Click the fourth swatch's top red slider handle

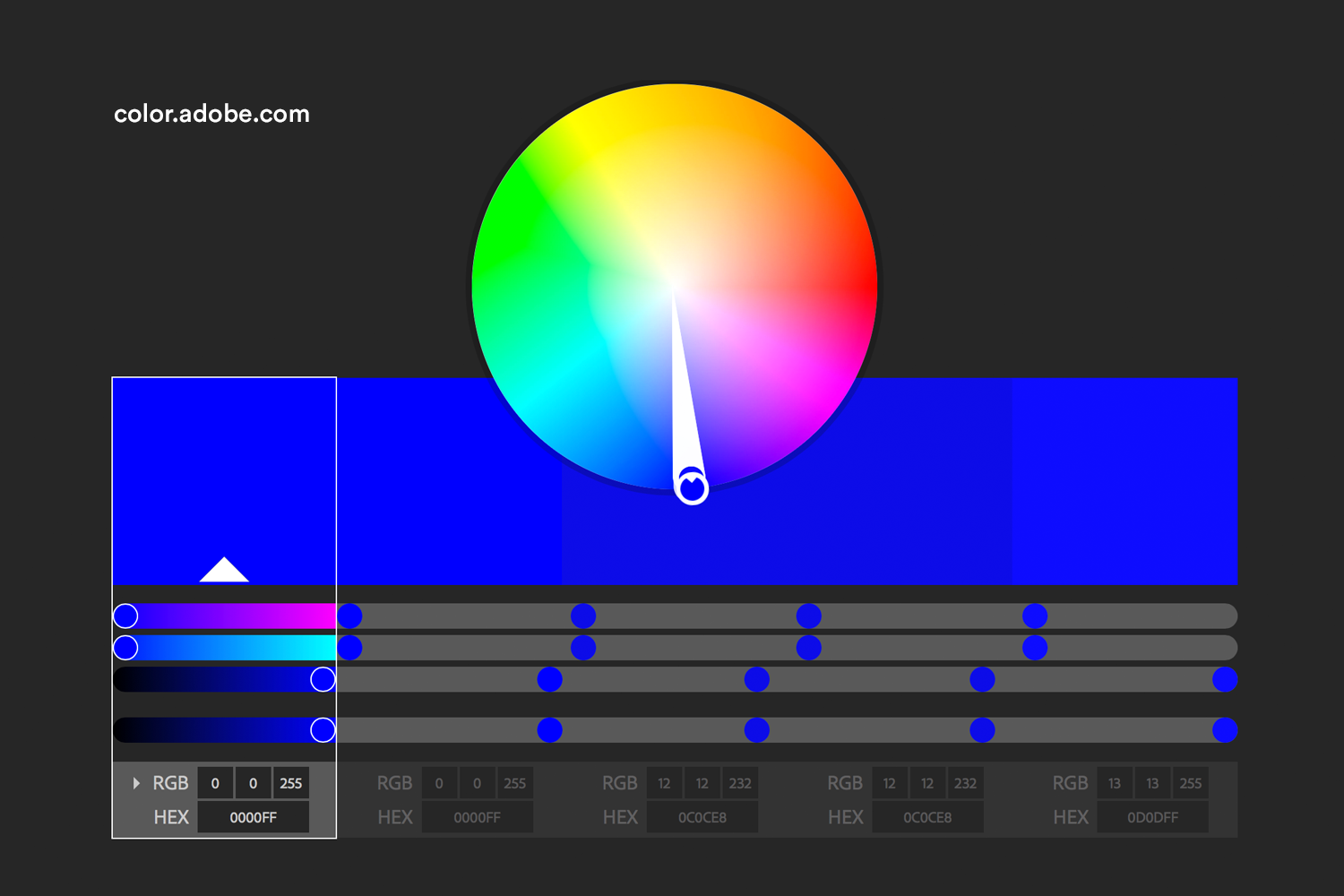[808, 616]
